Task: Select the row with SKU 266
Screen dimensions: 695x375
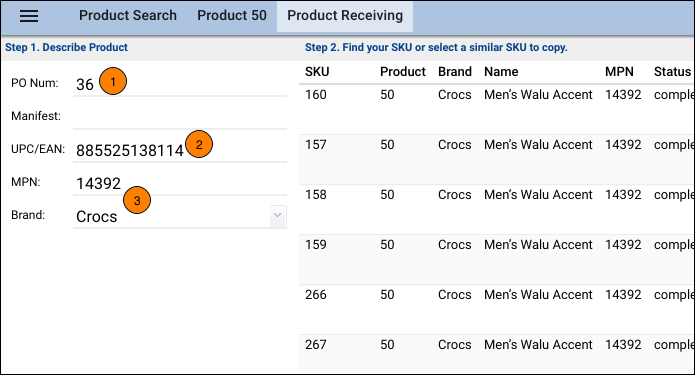Action: pos(496,310)
